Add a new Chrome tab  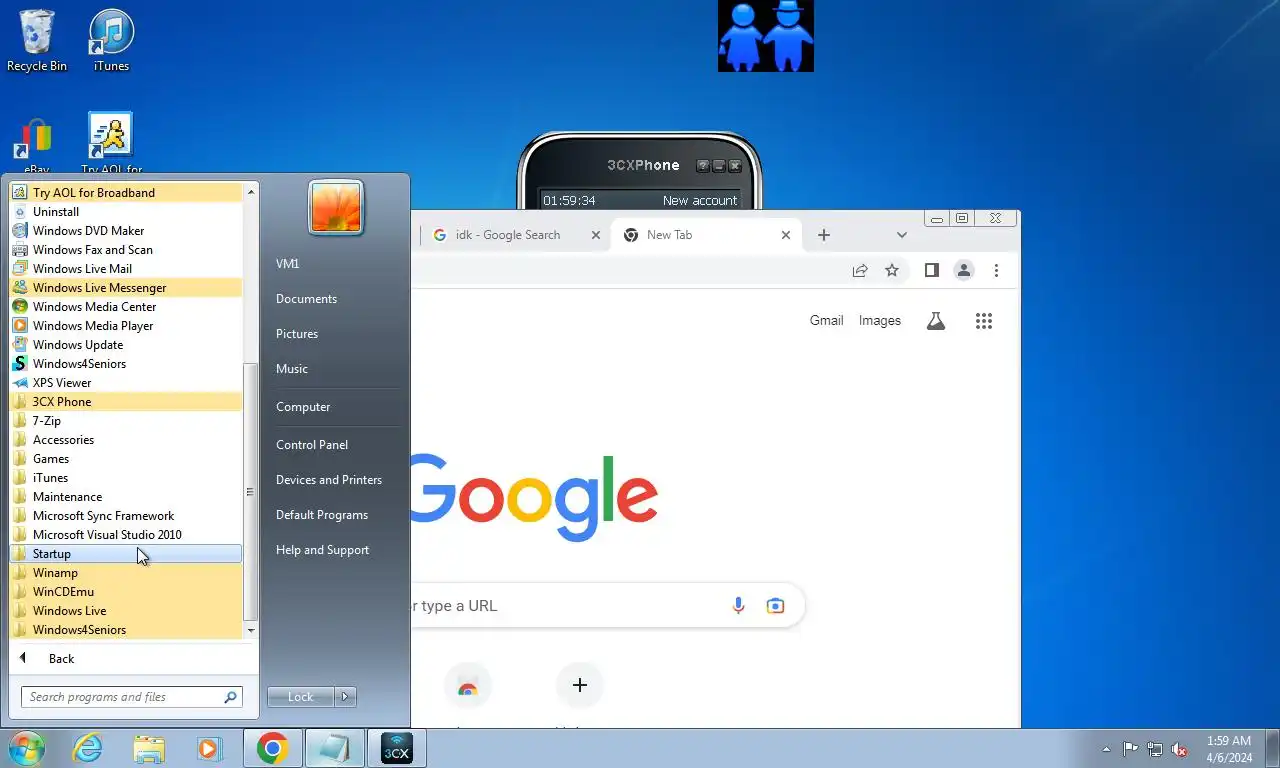[x=824, y=235]
